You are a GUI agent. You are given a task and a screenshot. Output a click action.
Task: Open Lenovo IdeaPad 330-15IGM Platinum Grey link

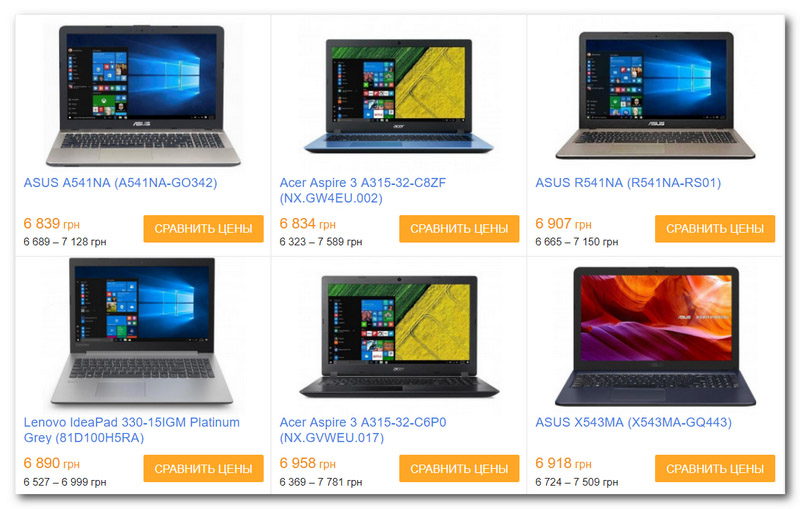(x=132, y=430)
